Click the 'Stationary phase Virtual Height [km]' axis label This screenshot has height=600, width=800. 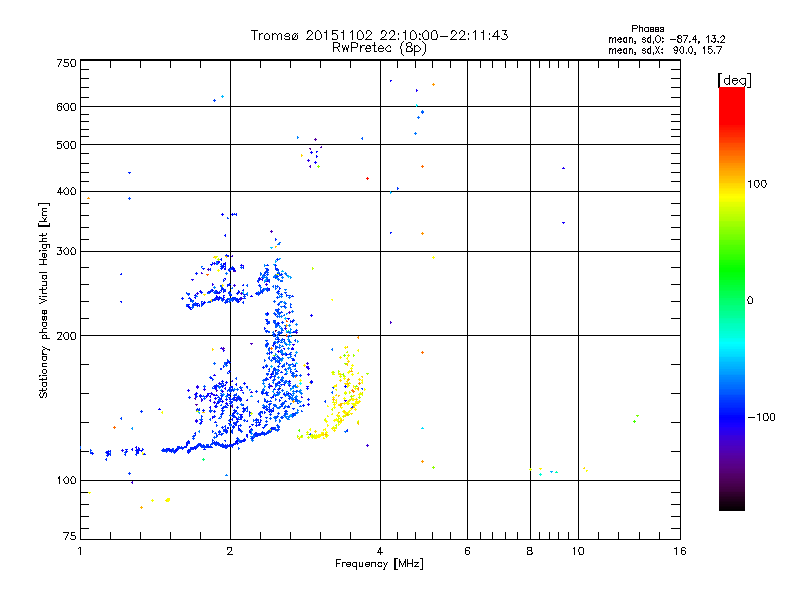coord(44,301)
